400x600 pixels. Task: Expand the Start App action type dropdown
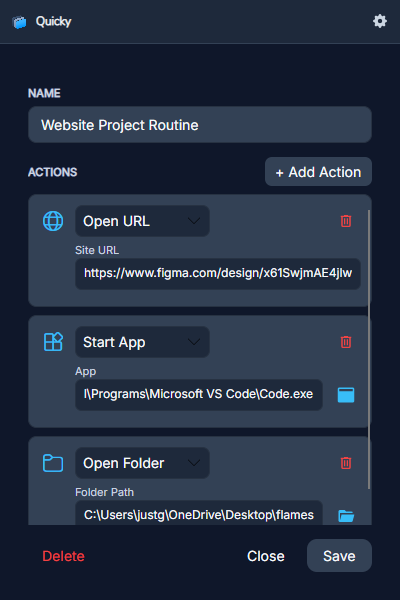click(x=142, y=342)
